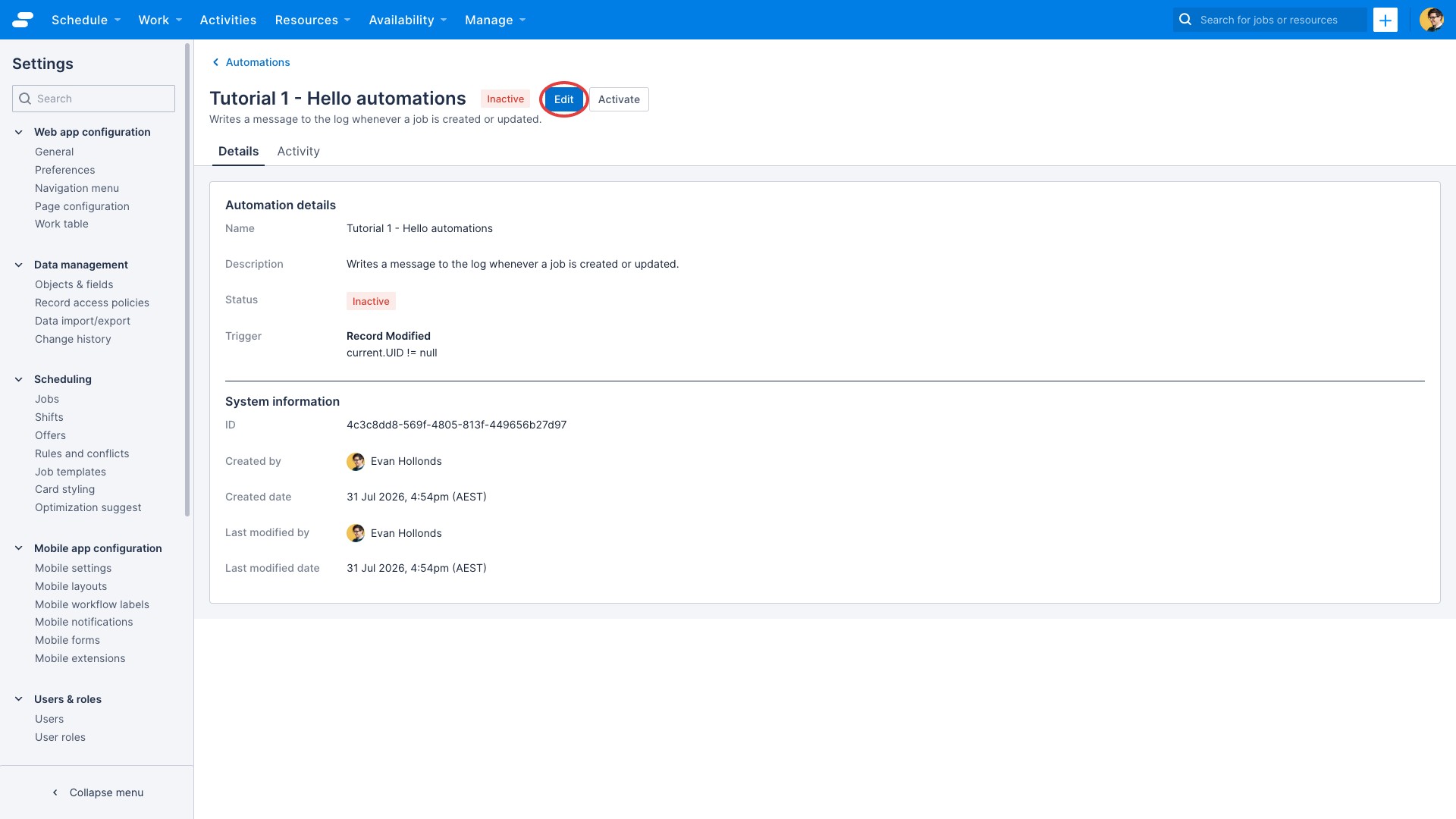Open the Schedule dropdown menu
Viewport: 1456px width, 819px height.
tap(86, 20)
